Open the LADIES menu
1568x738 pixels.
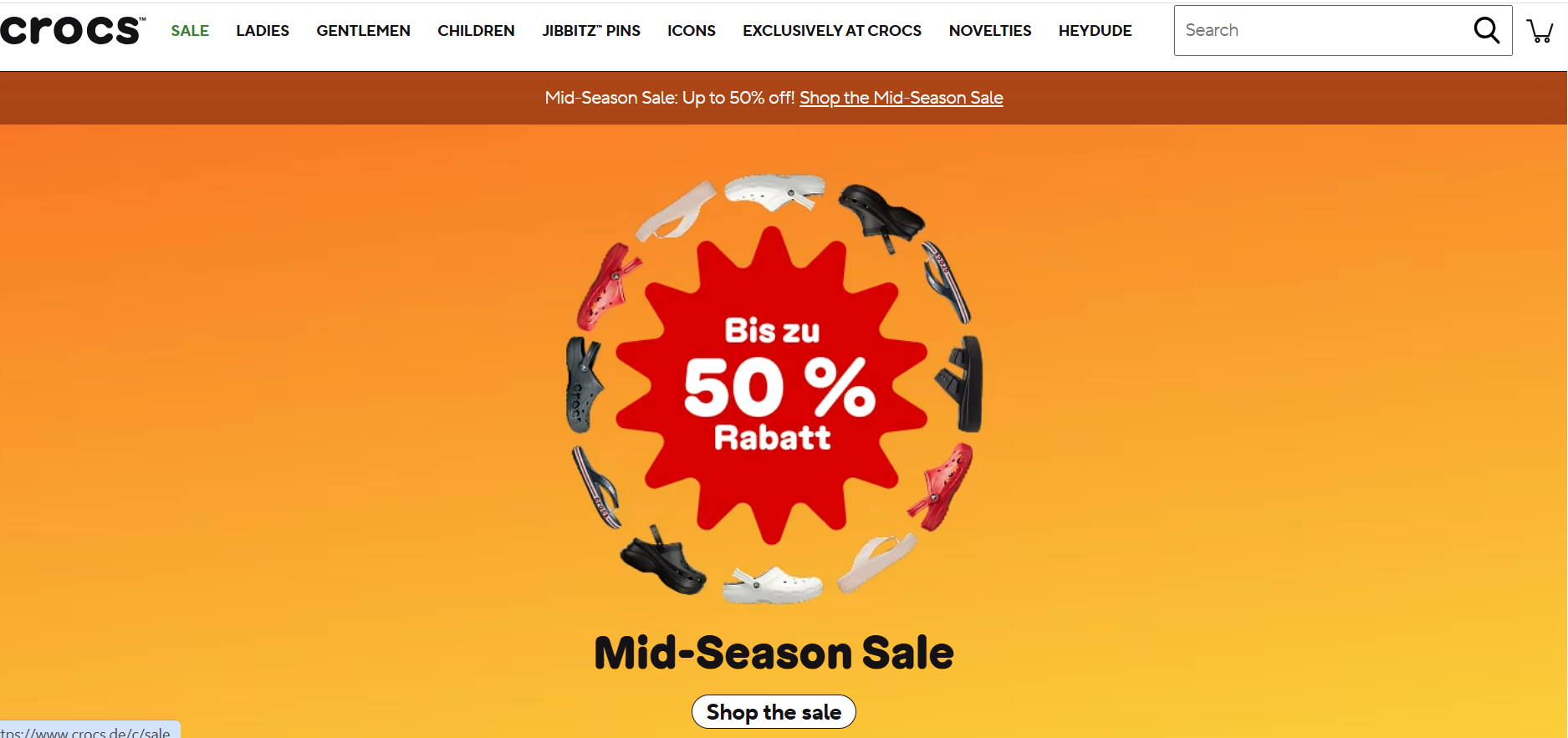pos(263,31)
